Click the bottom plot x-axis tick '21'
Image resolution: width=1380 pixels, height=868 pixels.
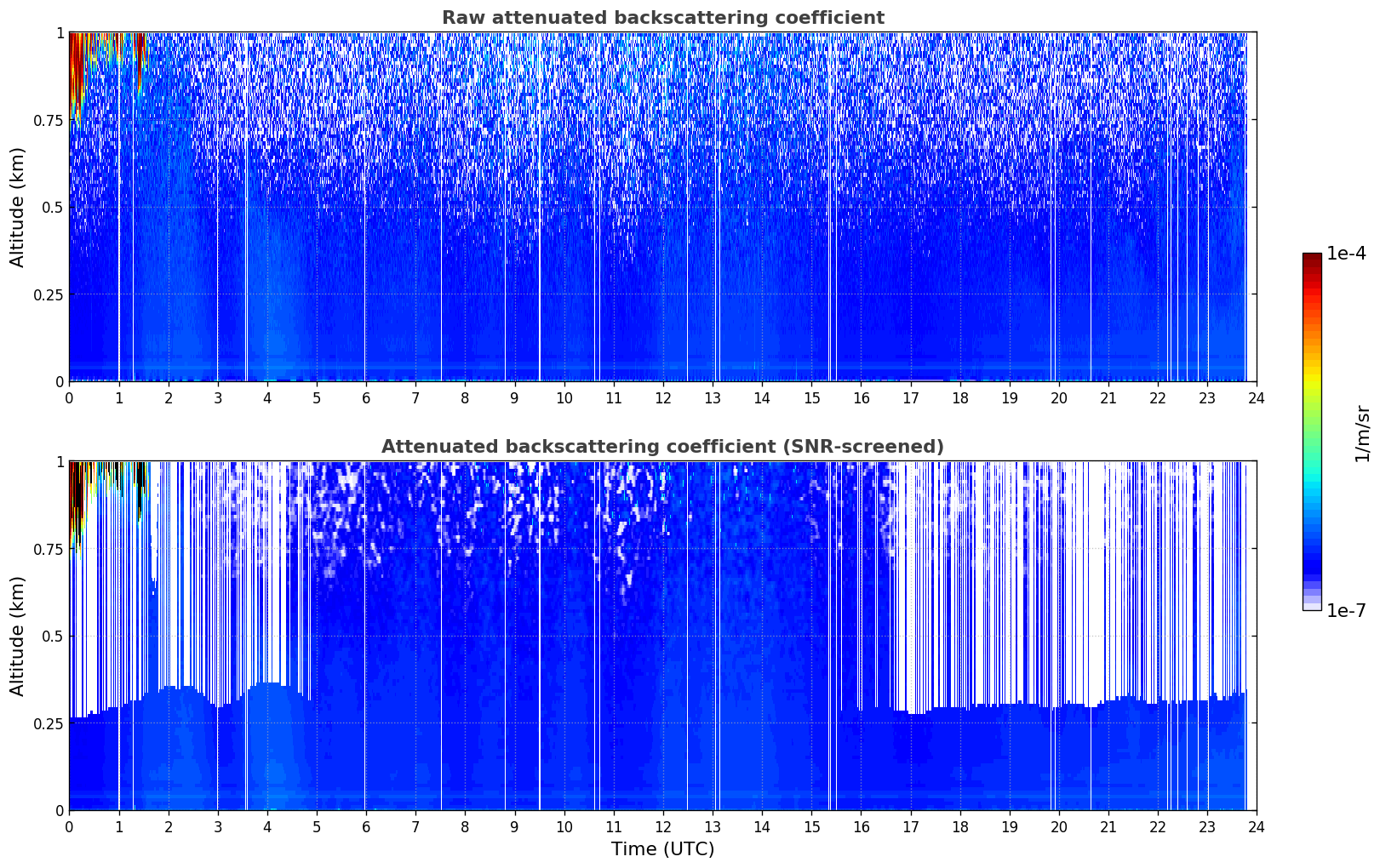coord(1108,826)
